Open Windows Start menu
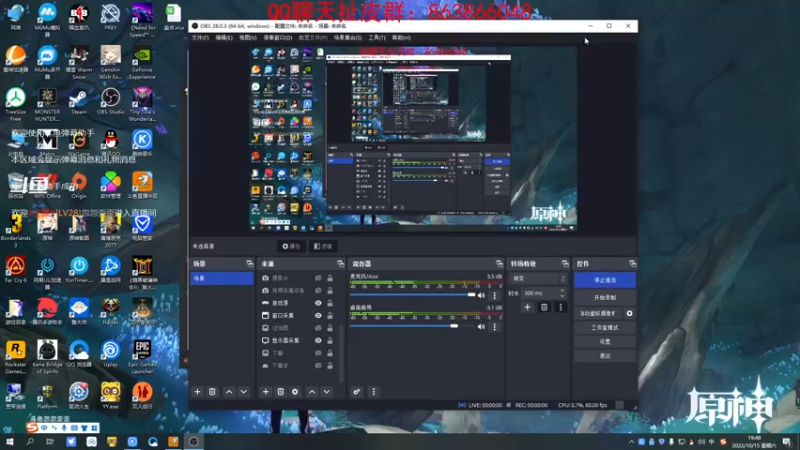Viewport: 800px width, 450px height. 9,442
